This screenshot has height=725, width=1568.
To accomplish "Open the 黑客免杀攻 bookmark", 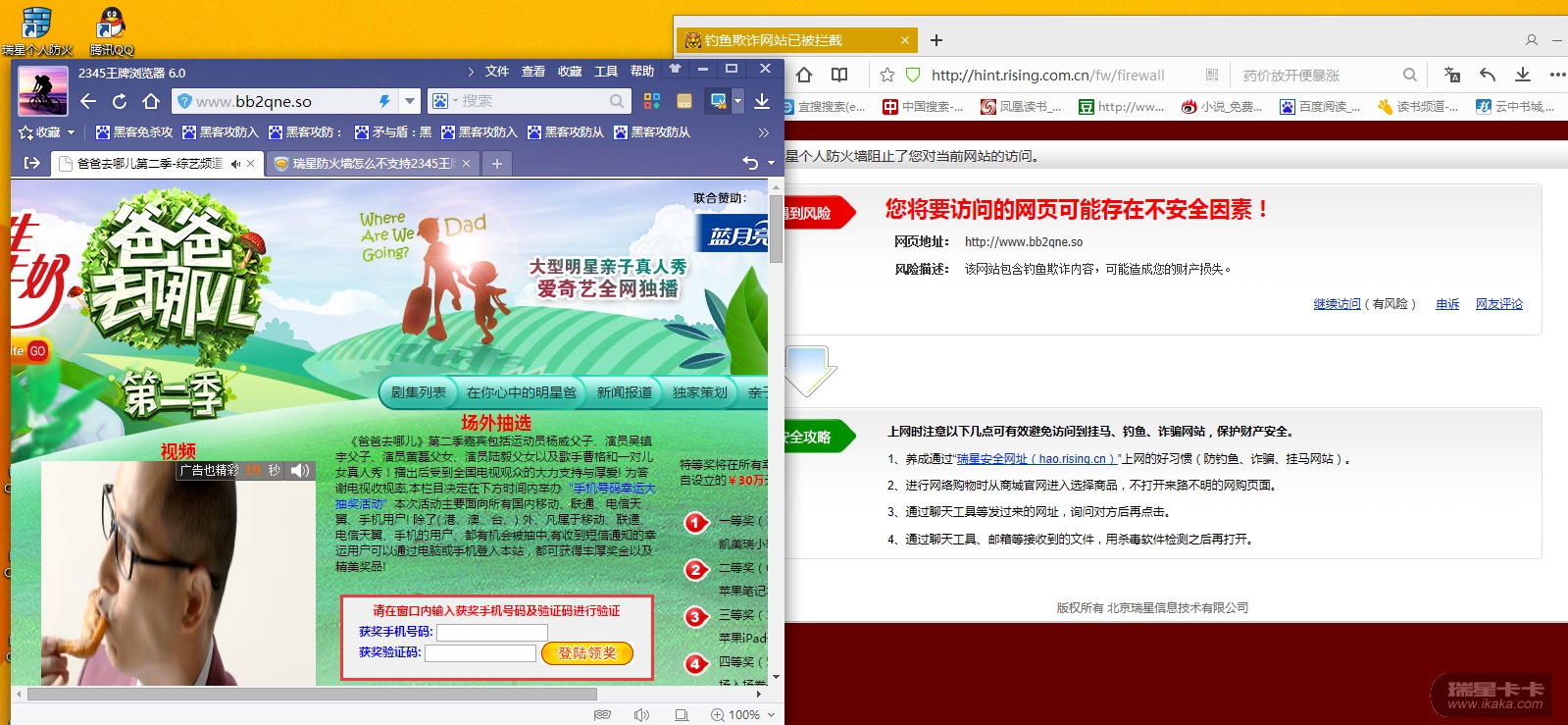I will [134, 132].
